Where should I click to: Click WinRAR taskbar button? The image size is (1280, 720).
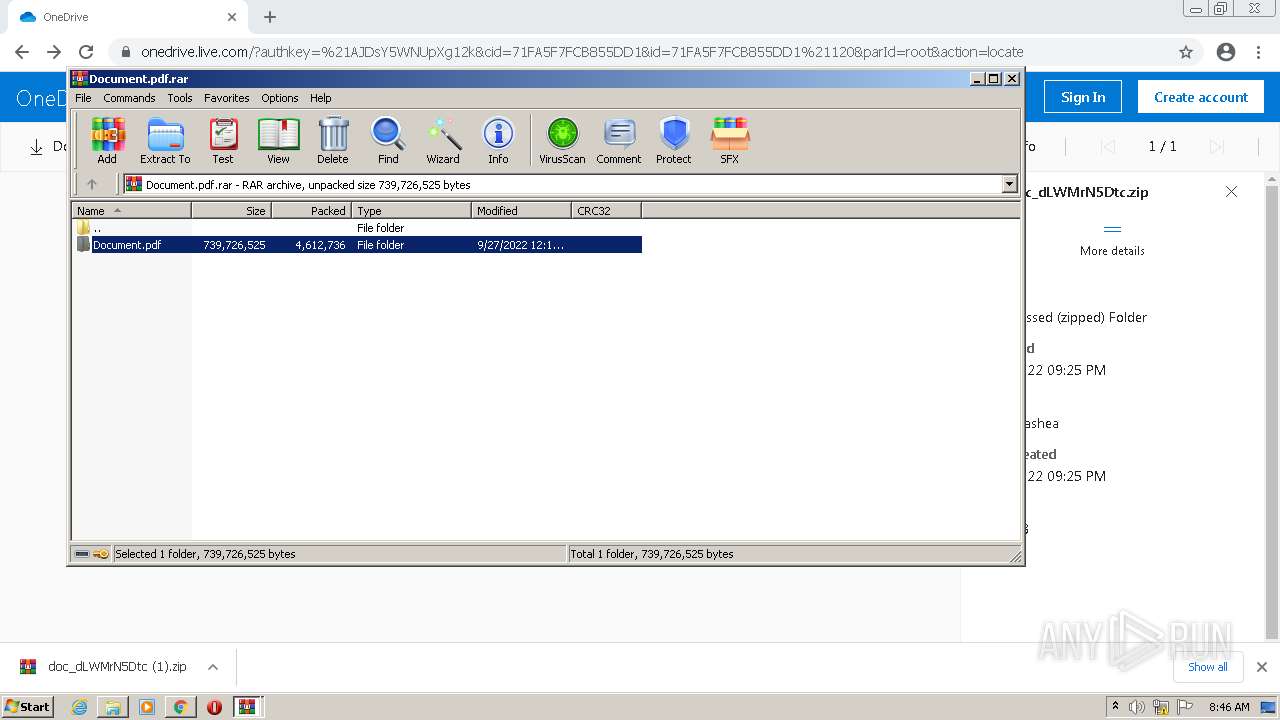247,707
